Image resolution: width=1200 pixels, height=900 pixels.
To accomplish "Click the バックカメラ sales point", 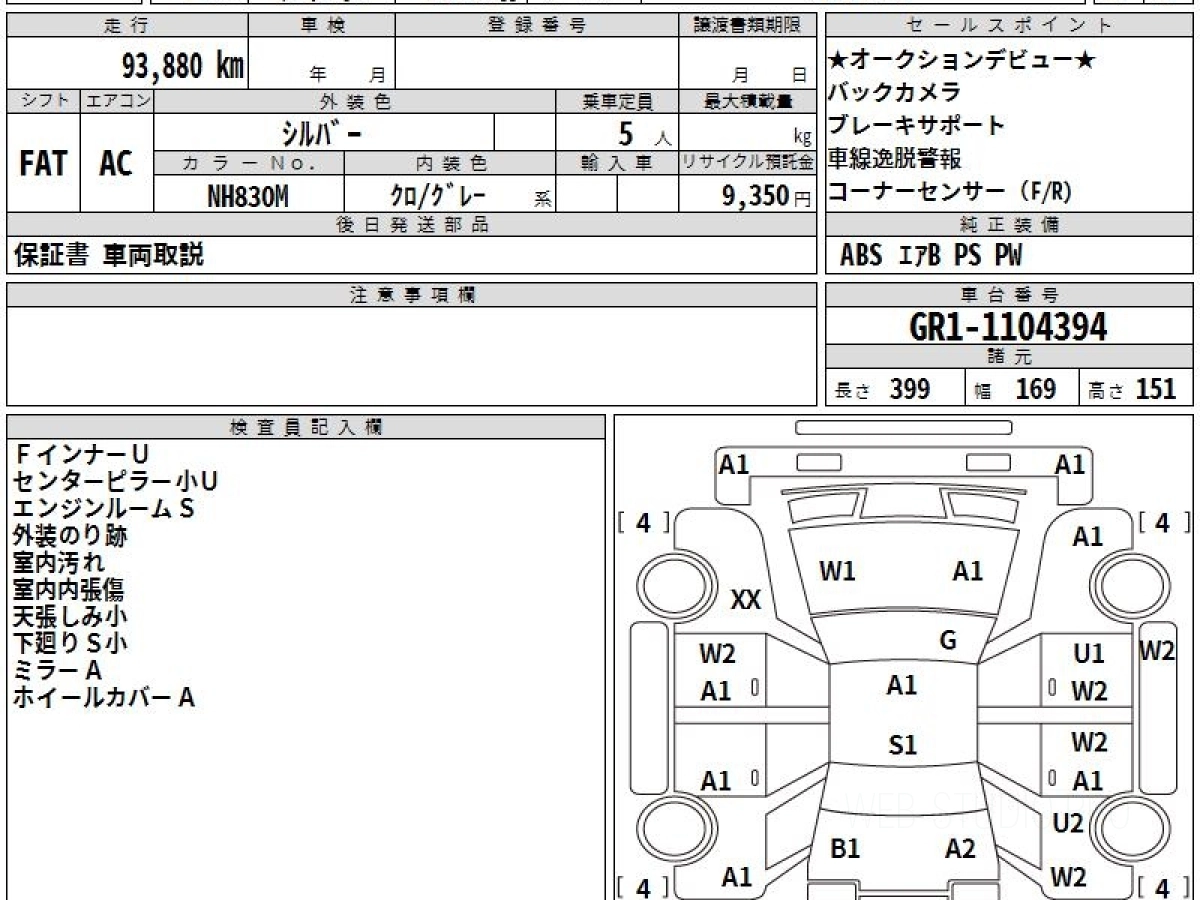I will [x=895, y=93].
